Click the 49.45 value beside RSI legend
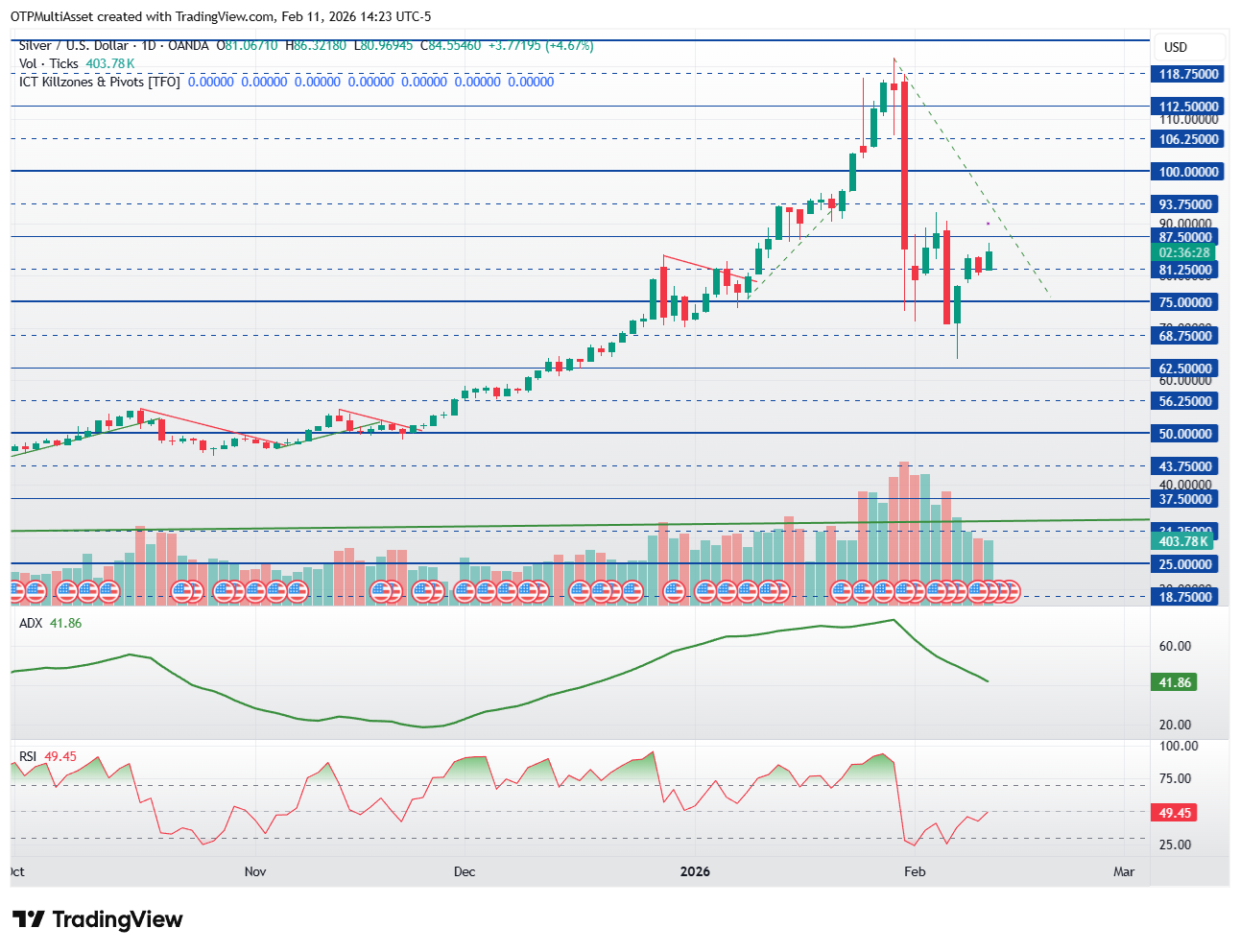Image resolution: width=1240 pixels, height=952 pixels. (60, 756)
